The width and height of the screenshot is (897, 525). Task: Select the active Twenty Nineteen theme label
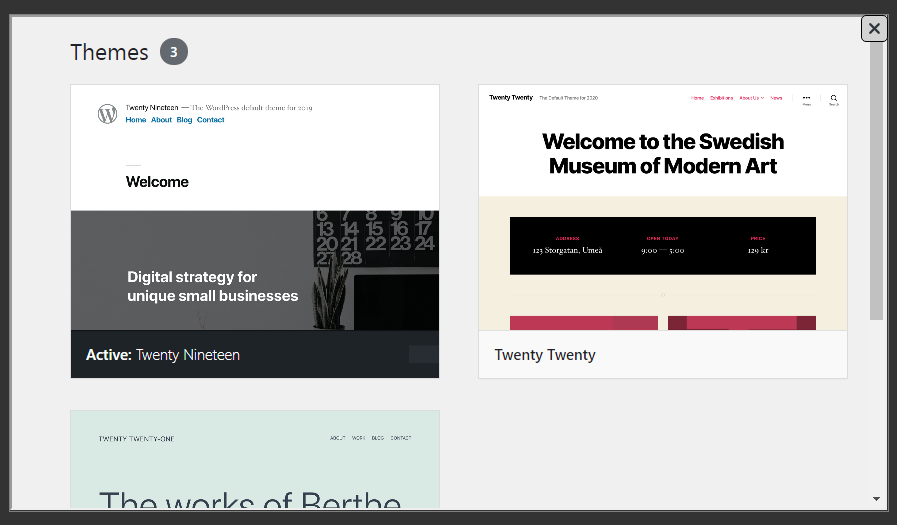pos(163,355)
